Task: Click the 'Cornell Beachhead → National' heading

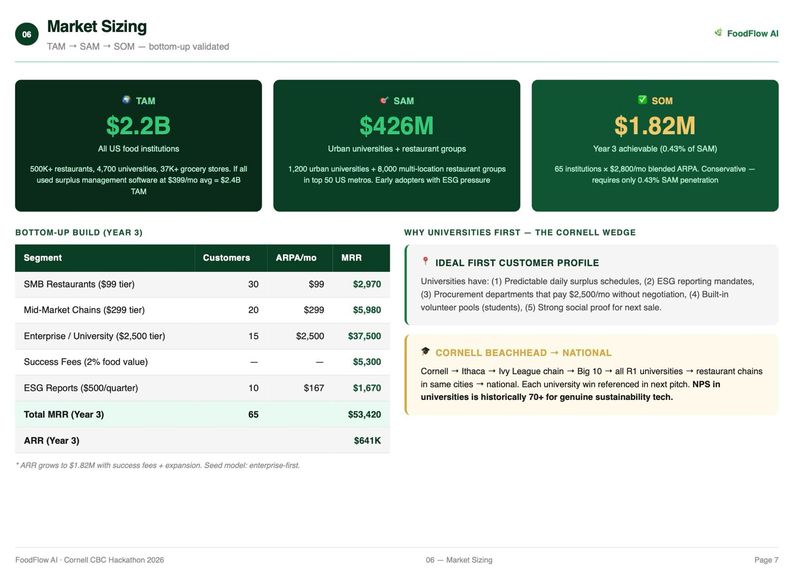Action: tap(523, 353)
